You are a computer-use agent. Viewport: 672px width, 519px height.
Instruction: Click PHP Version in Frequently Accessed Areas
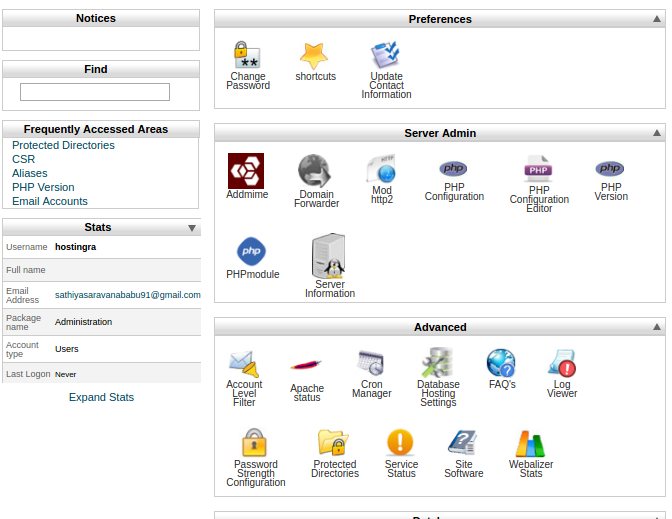[x=43, y=187]
